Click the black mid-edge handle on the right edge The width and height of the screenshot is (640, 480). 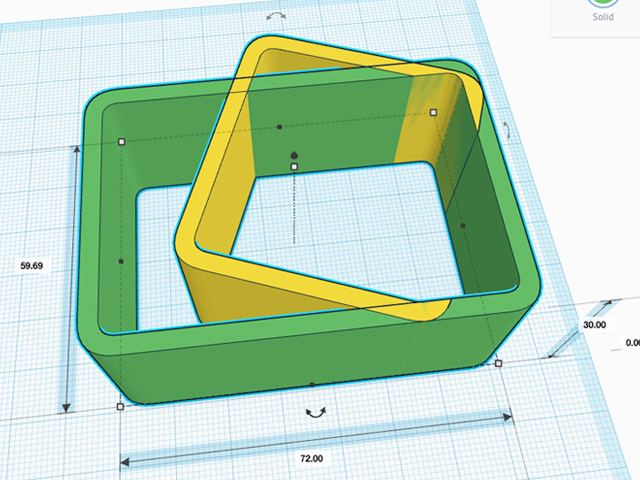point(463,226)
